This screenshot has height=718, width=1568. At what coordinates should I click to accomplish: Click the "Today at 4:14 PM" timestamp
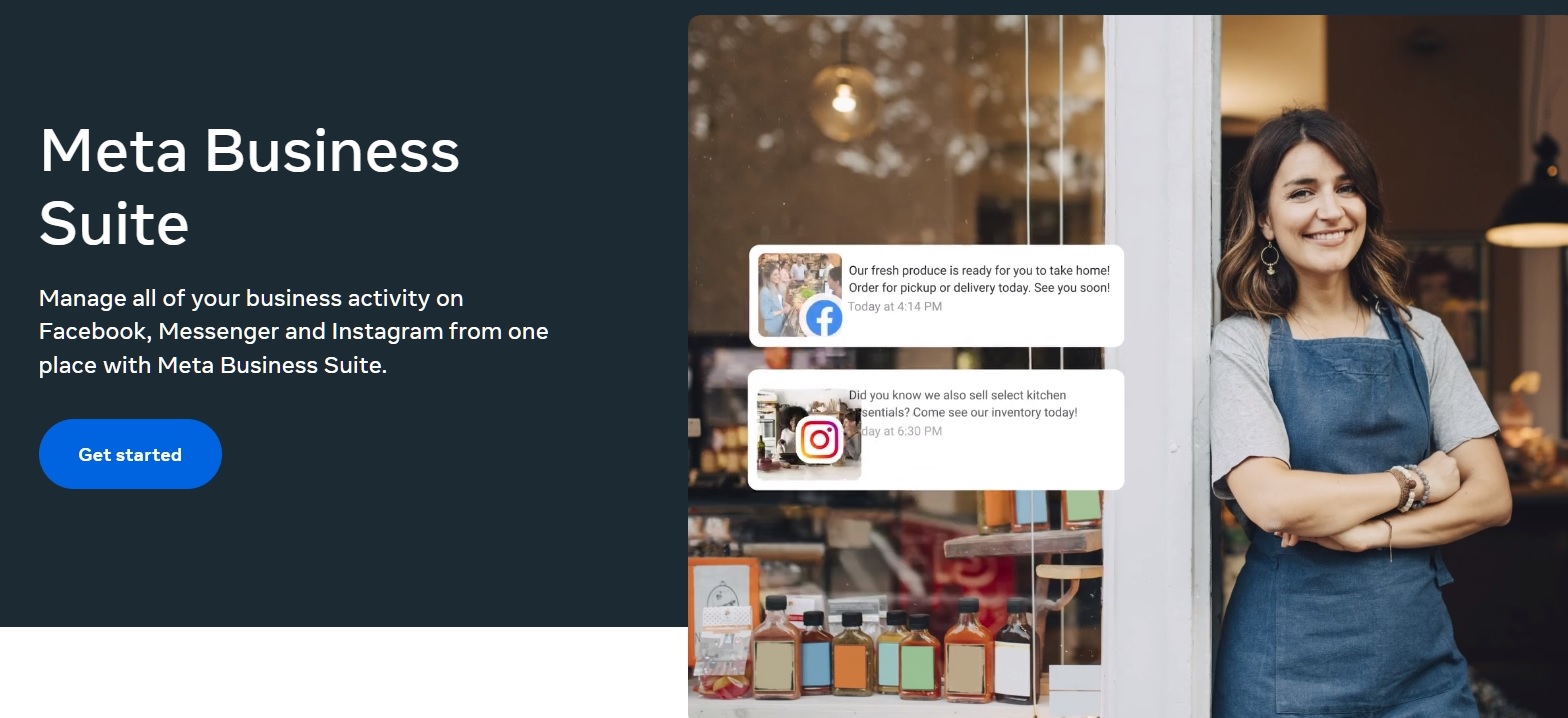[x=895, y=306]
